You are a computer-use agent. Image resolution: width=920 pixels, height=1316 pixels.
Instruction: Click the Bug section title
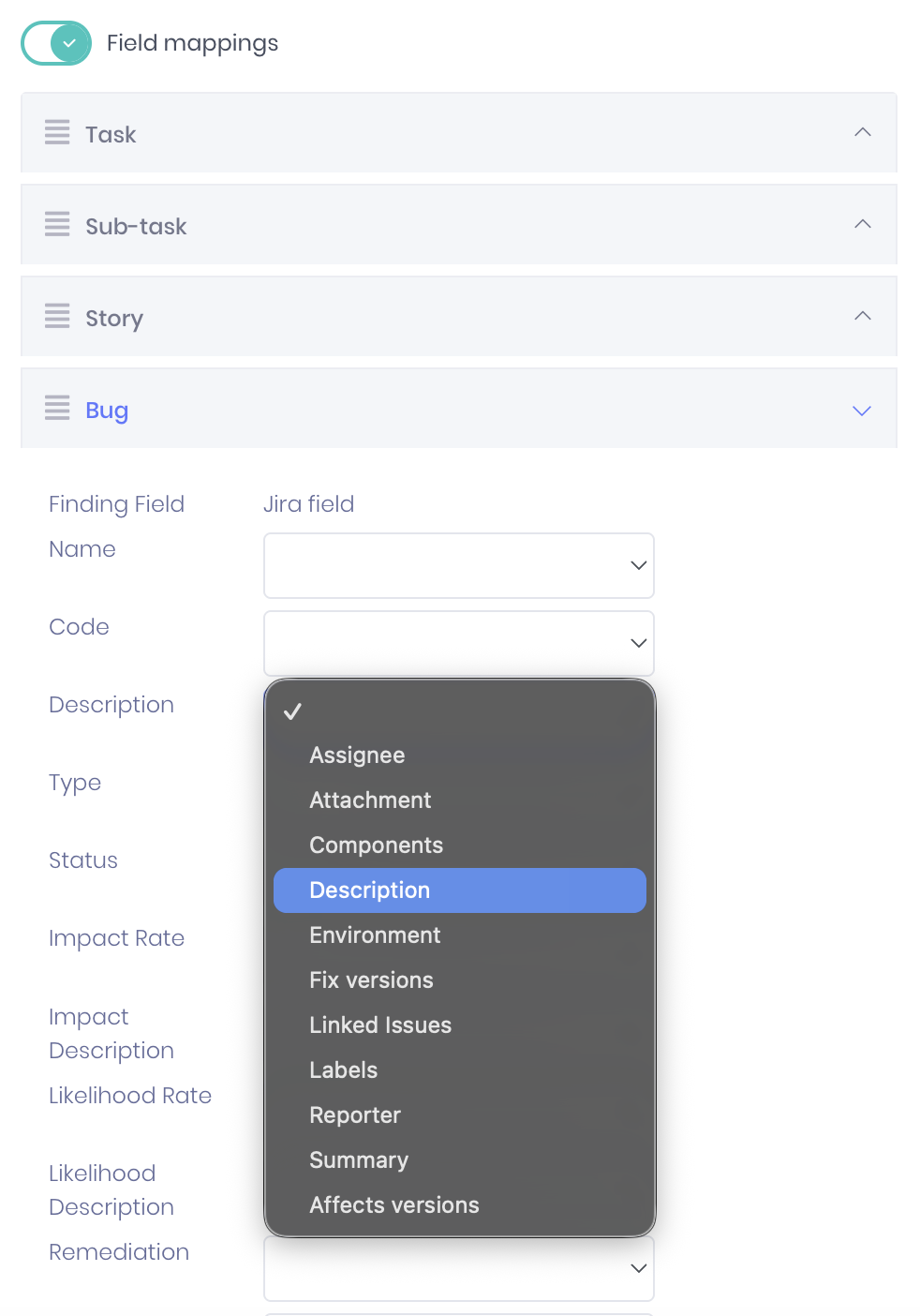[x=107, y=411]
